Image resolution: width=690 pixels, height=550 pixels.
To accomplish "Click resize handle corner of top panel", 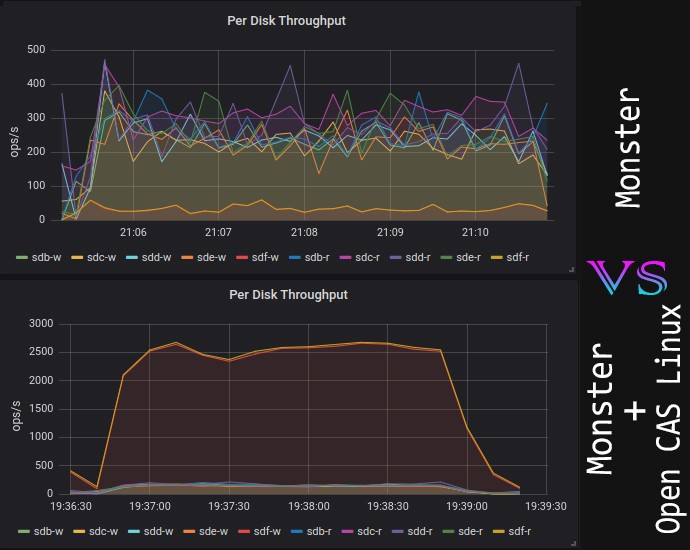I will click(x=572, y=269).
